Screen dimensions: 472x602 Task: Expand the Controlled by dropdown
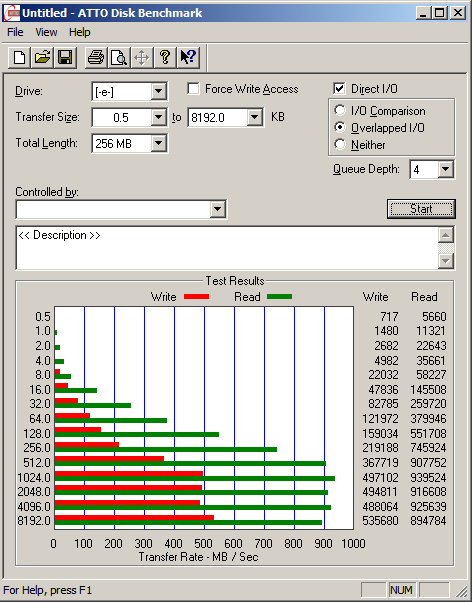point(217,209)
